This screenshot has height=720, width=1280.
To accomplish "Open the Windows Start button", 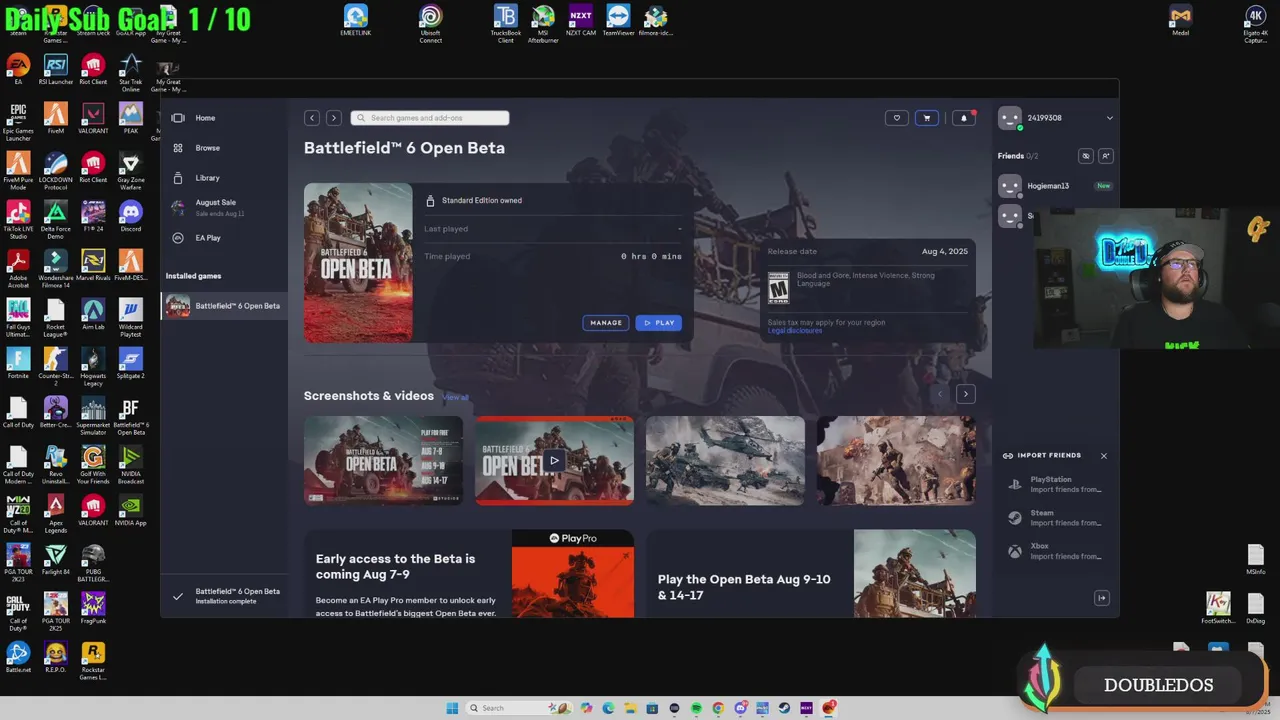I will [452, 708].
